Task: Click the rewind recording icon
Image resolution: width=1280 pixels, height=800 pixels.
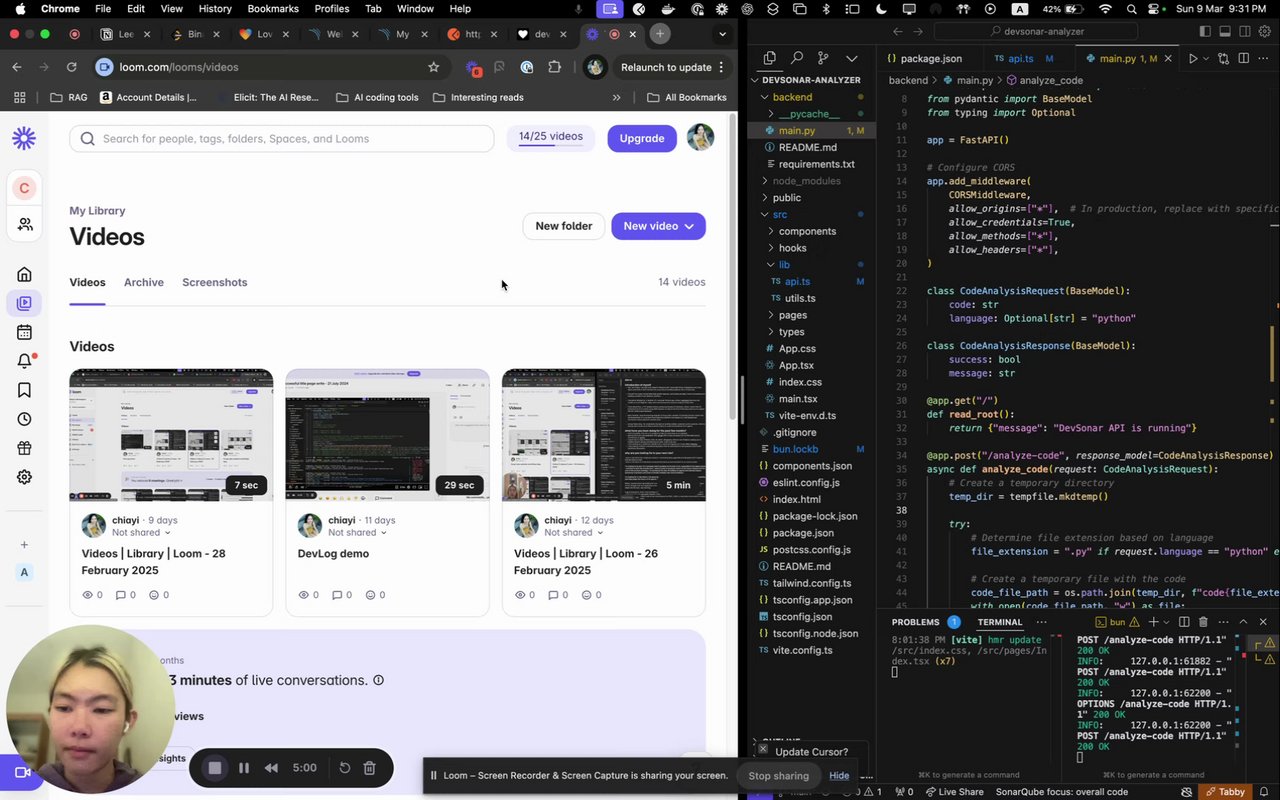Action: tap(271, 768)
